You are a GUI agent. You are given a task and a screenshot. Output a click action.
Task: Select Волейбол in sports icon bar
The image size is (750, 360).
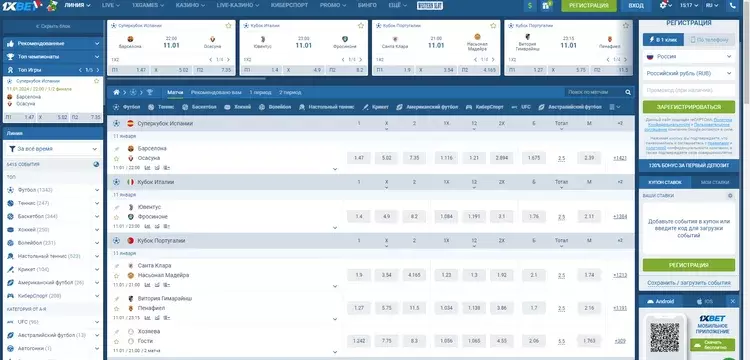pyautogui.click(x=275, y=107)
